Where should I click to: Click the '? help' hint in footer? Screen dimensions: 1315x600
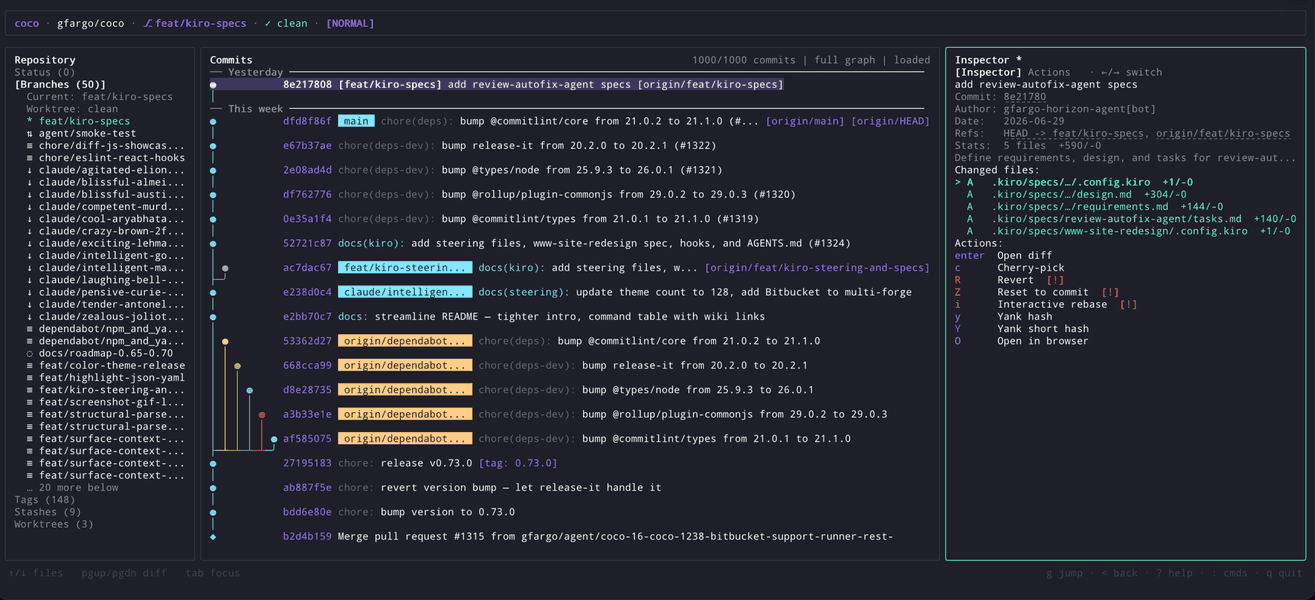(1175, 573)
